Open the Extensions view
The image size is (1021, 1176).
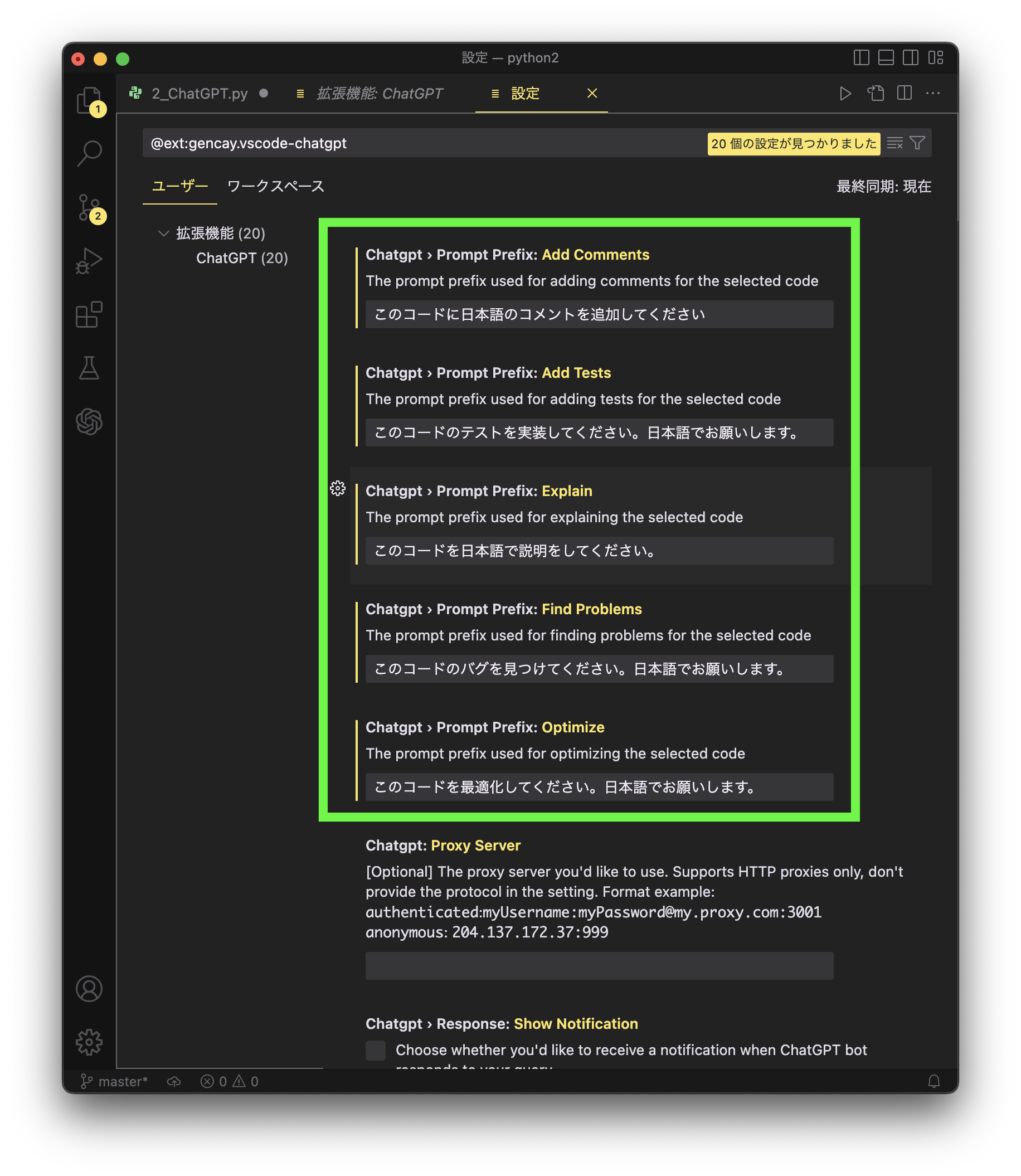coord(89,314)
